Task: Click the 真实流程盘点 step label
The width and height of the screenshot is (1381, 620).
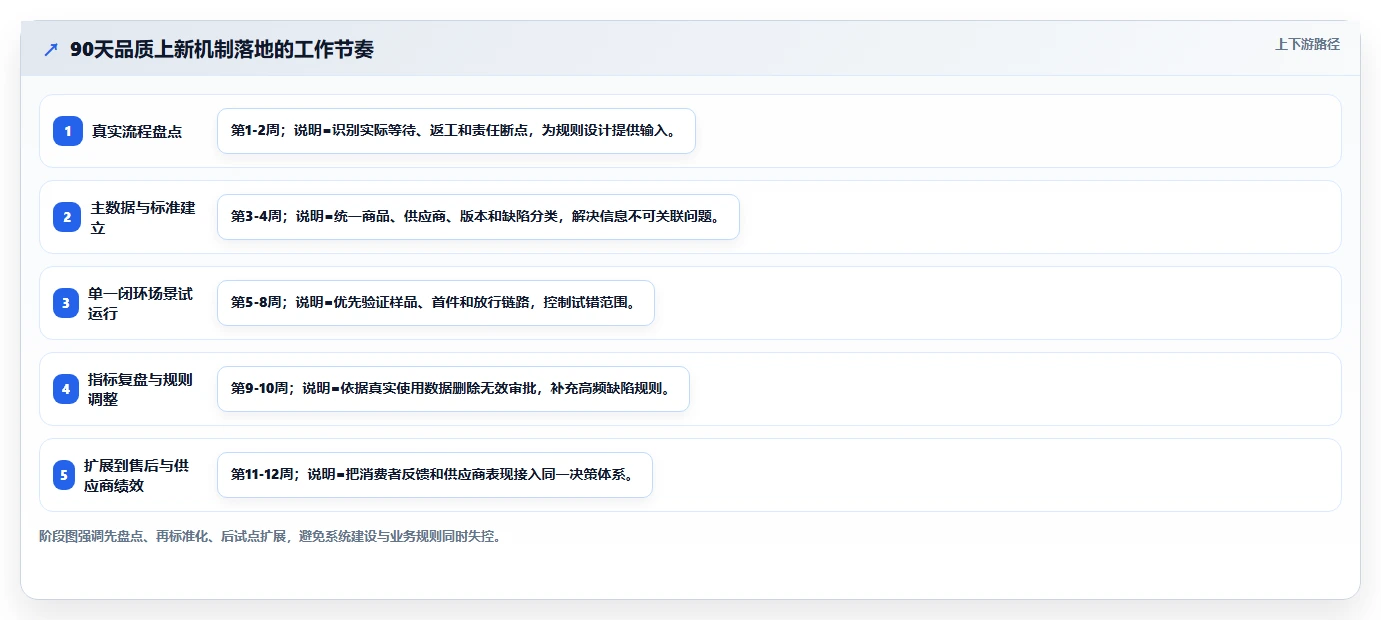Action: click(137, 131)
